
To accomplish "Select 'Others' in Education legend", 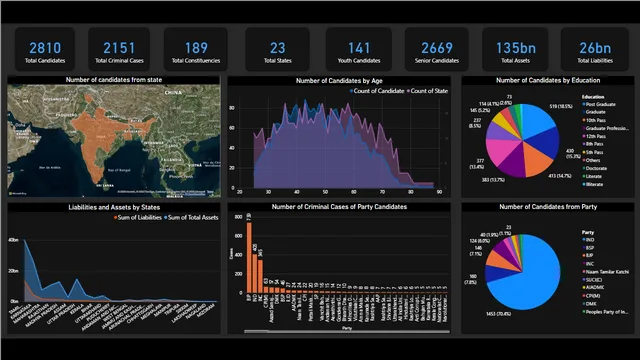I will click(x=591, y=160).
